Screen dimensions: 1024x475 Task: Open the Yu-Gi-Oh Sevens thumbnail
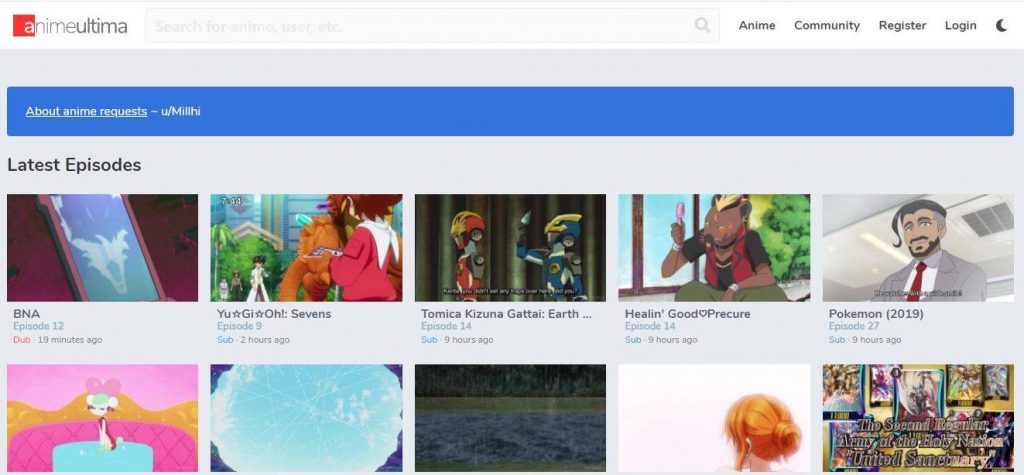(306, 248)
